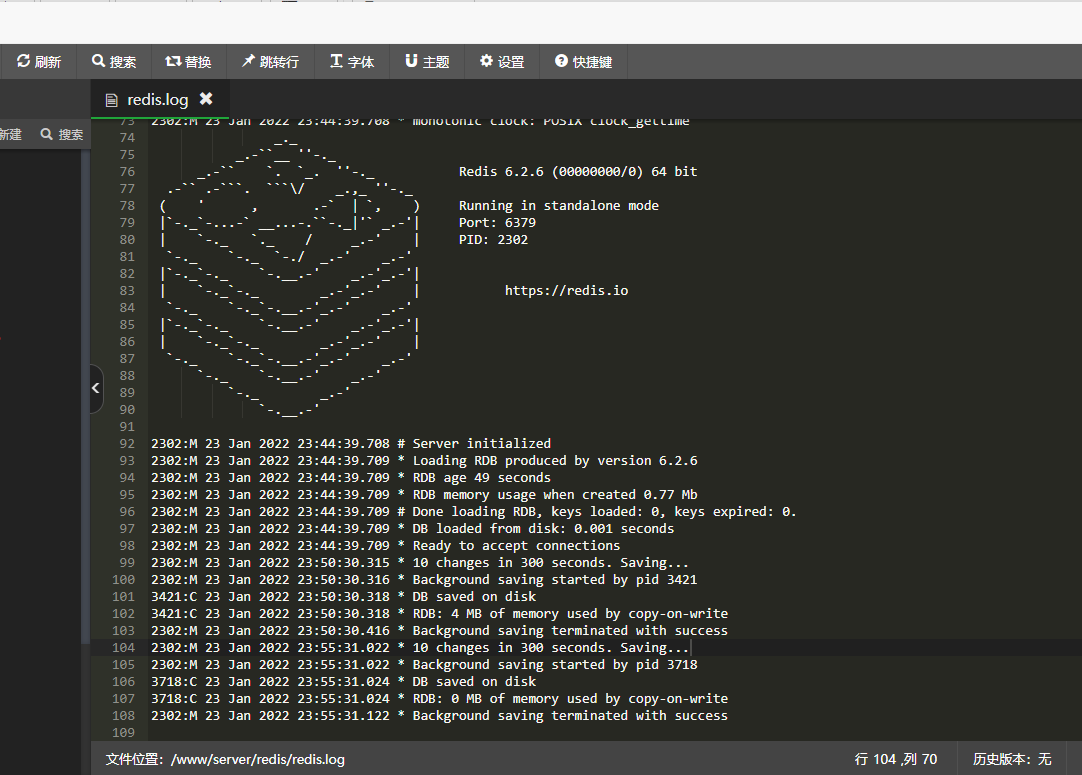Click the 'RDB age 49 seconds' line
Image resolution: width=1082 pixels, height=775 pixels.
351,478
